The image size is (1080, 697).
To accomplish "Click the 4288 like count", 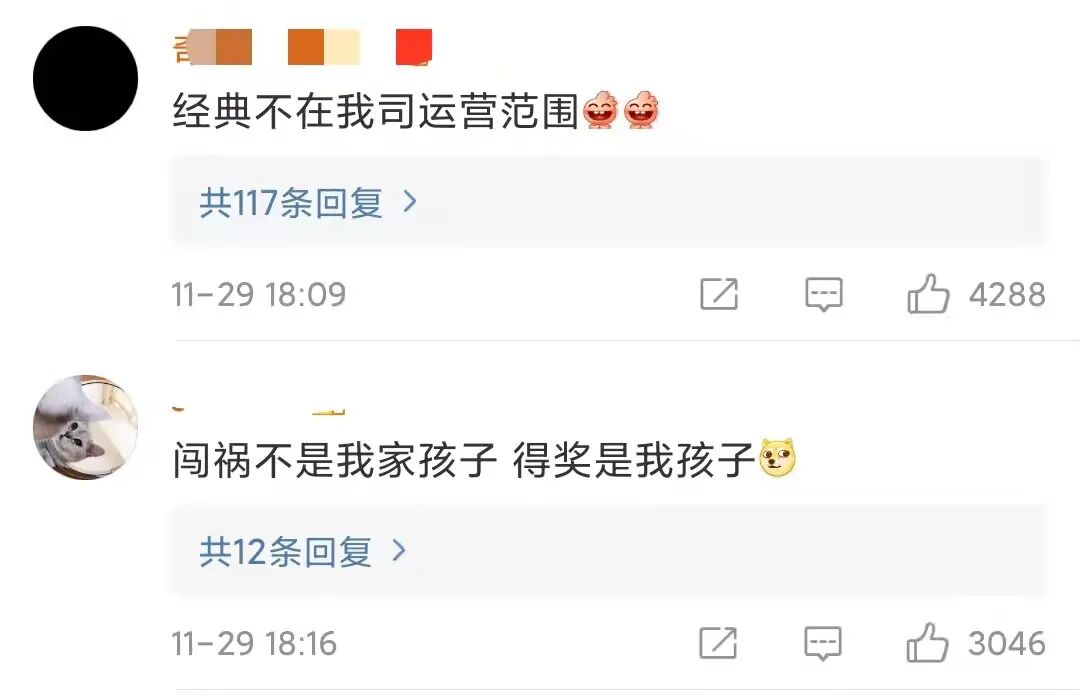I will [1007, 295].
